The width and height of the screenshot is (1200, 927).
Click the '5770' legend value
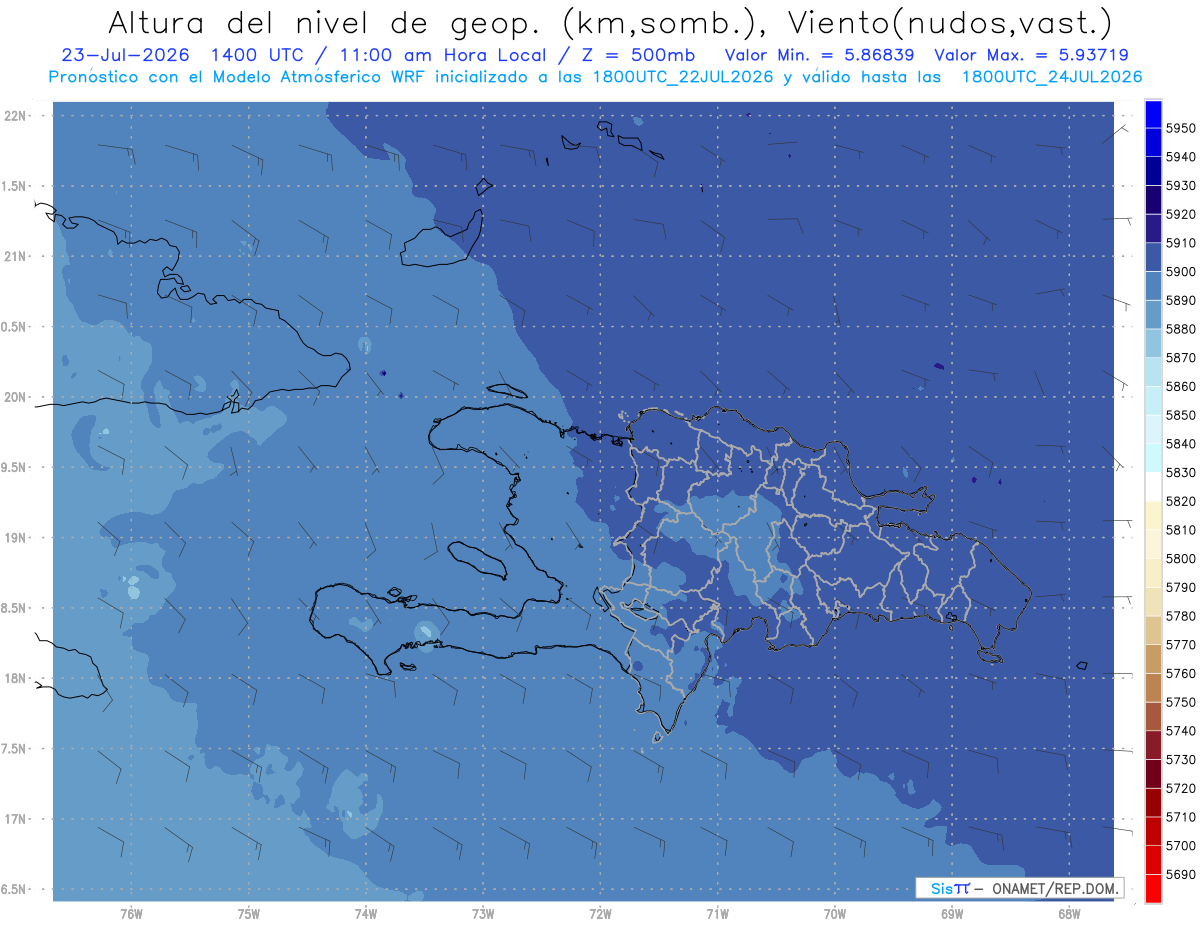click(x=1181, y=645)
